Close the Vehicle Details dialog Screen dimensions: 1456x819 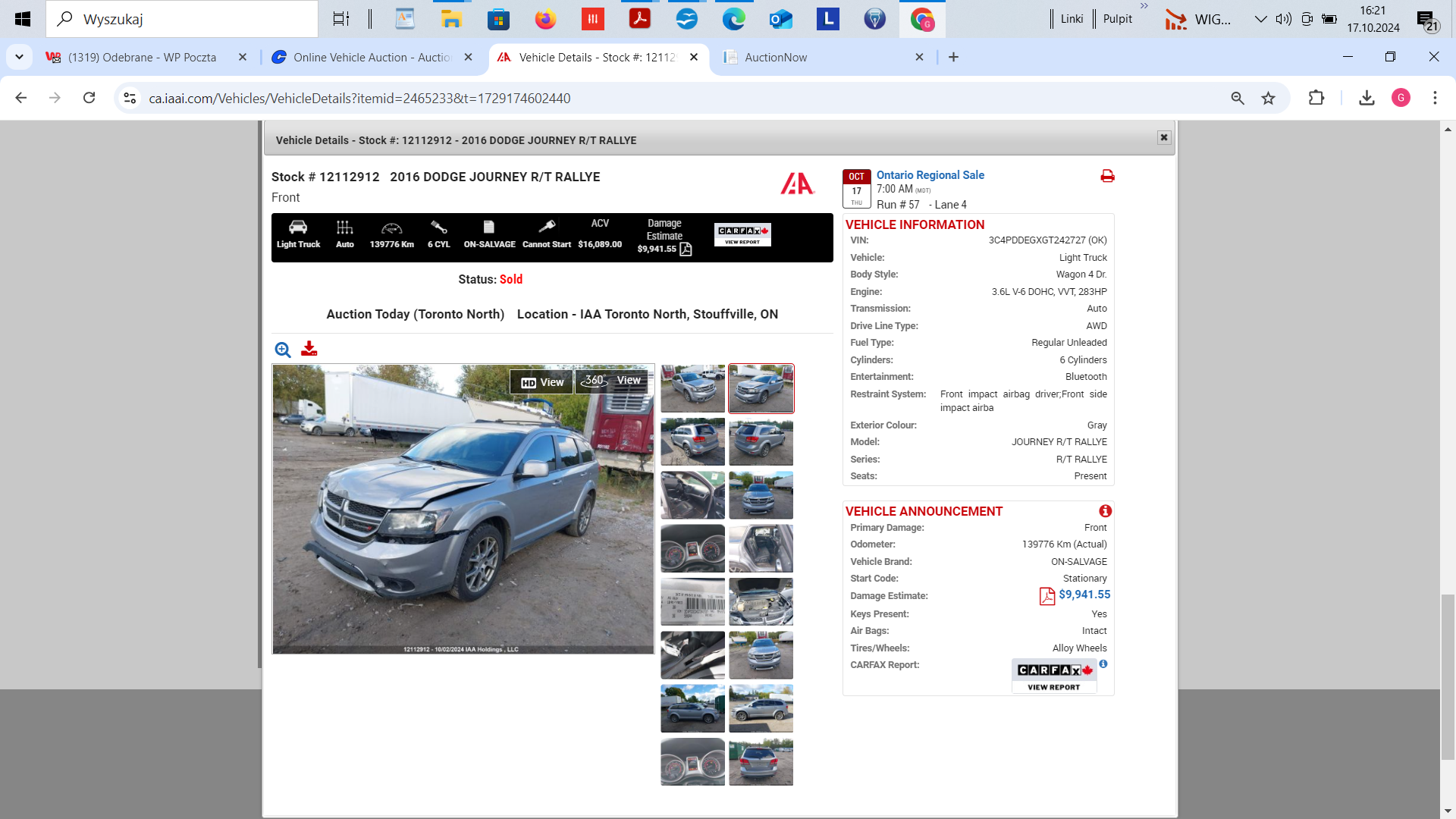1164,137
